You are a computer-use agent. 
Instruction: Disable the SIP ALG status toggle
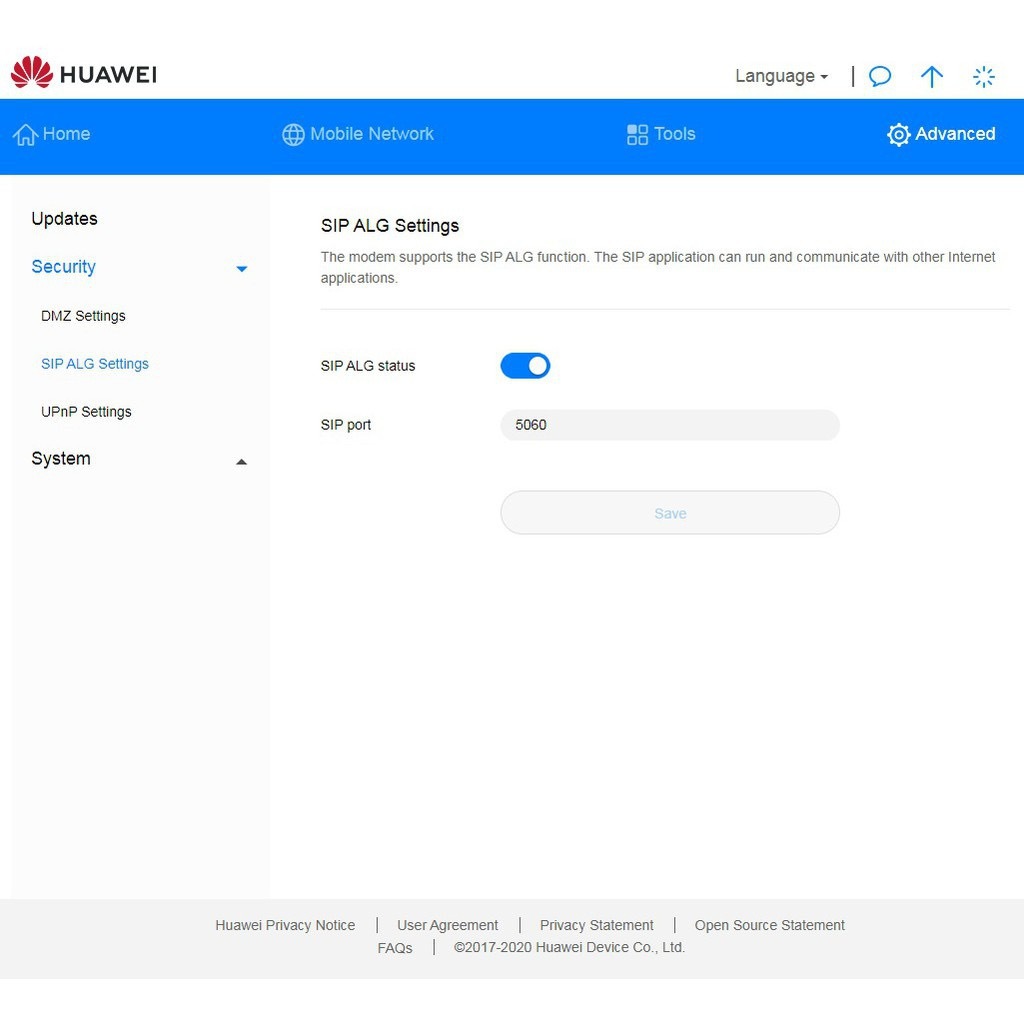(x=525, y=366)
